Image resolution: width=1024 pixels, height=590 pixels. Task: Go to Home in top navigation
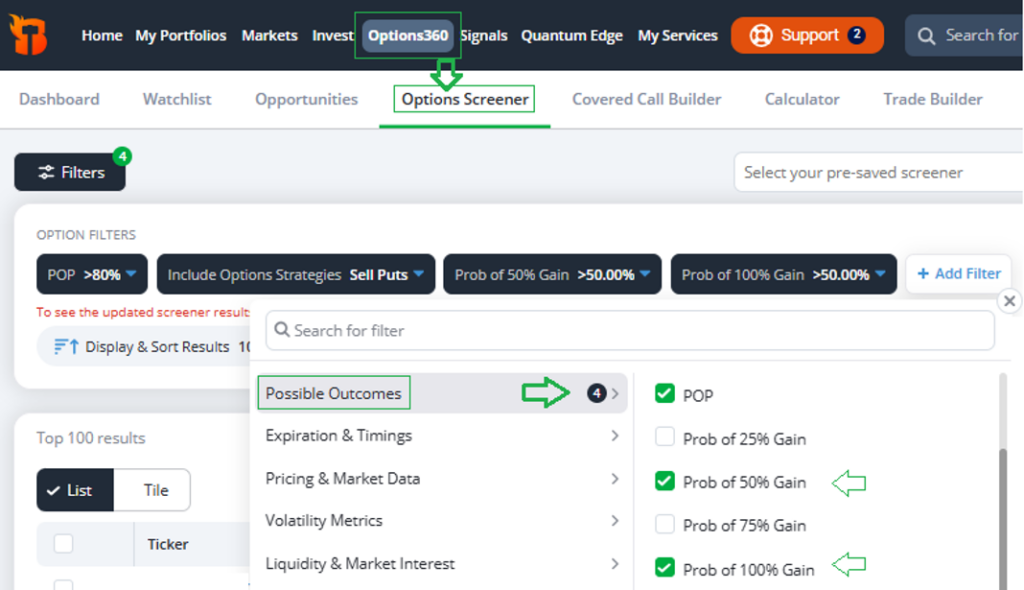[102, 35]
